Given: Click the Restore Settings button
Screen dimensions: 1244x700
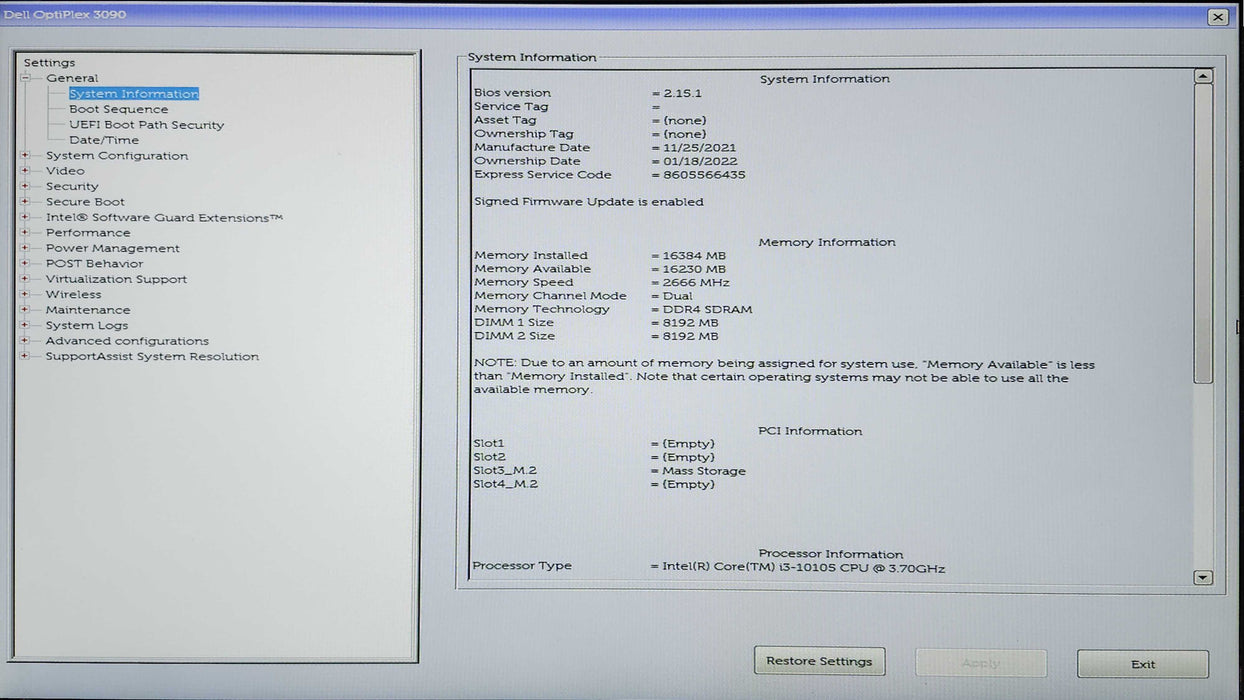Looking at the screenshot, I should point(819,661).
